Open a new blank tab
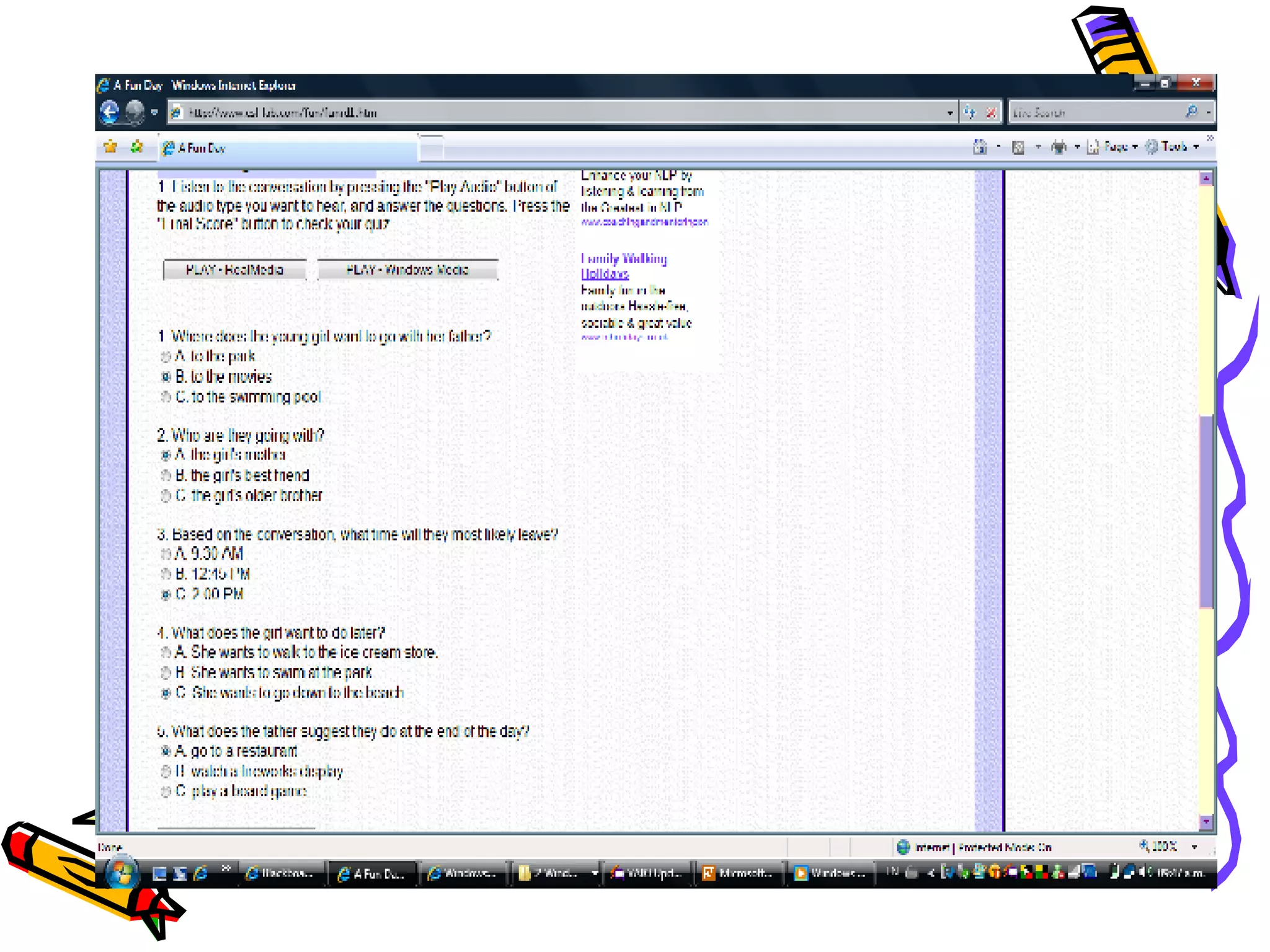The height and width of the screenshot is (952, 1270). tap(432, 148)
